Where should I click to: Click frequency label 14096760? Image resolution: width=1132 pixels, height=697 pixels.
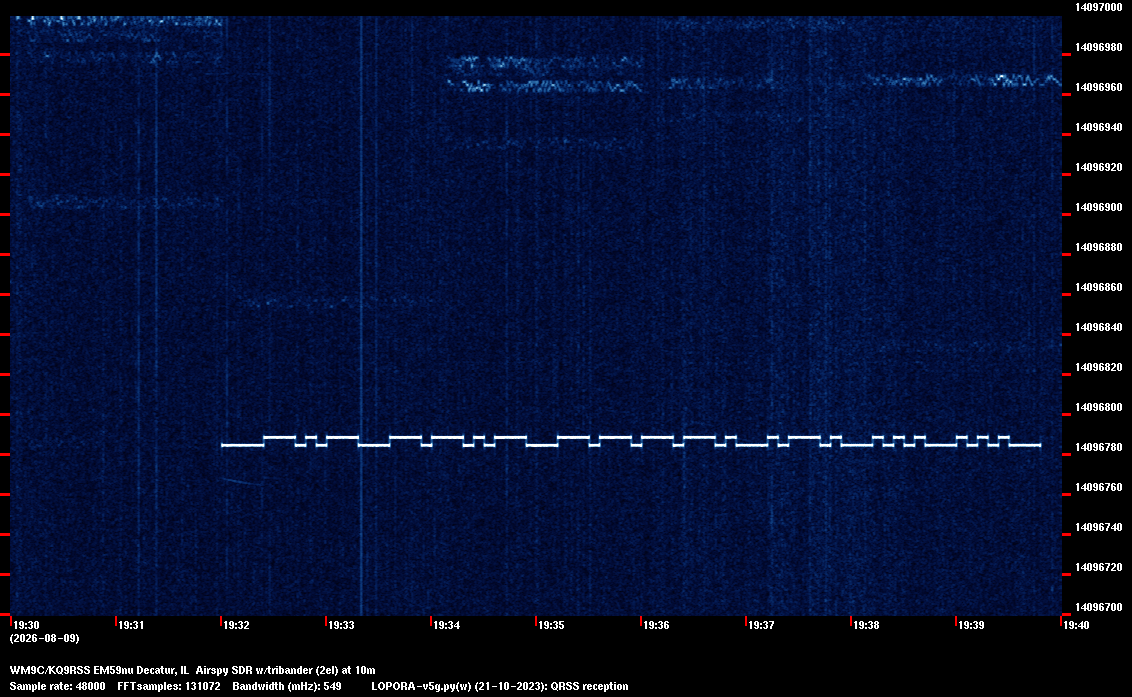1099,488
